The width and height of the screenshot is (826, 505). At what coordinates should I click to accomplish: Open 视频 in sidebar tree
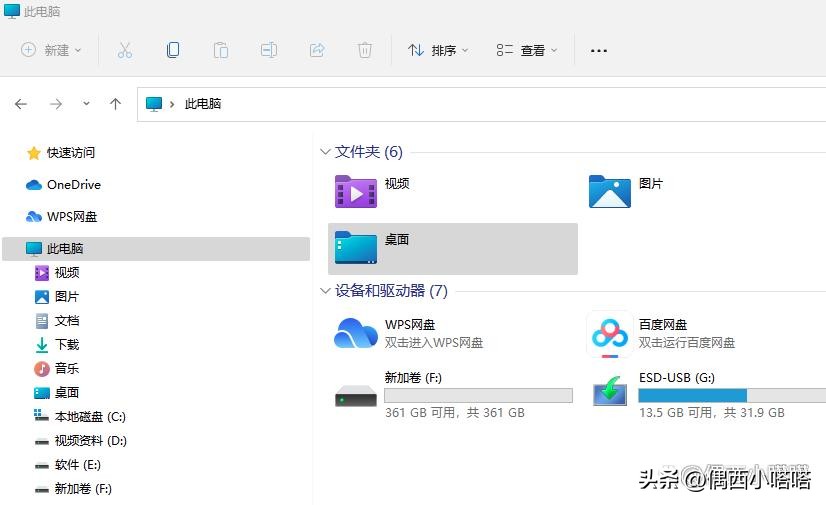pos(57,273)
